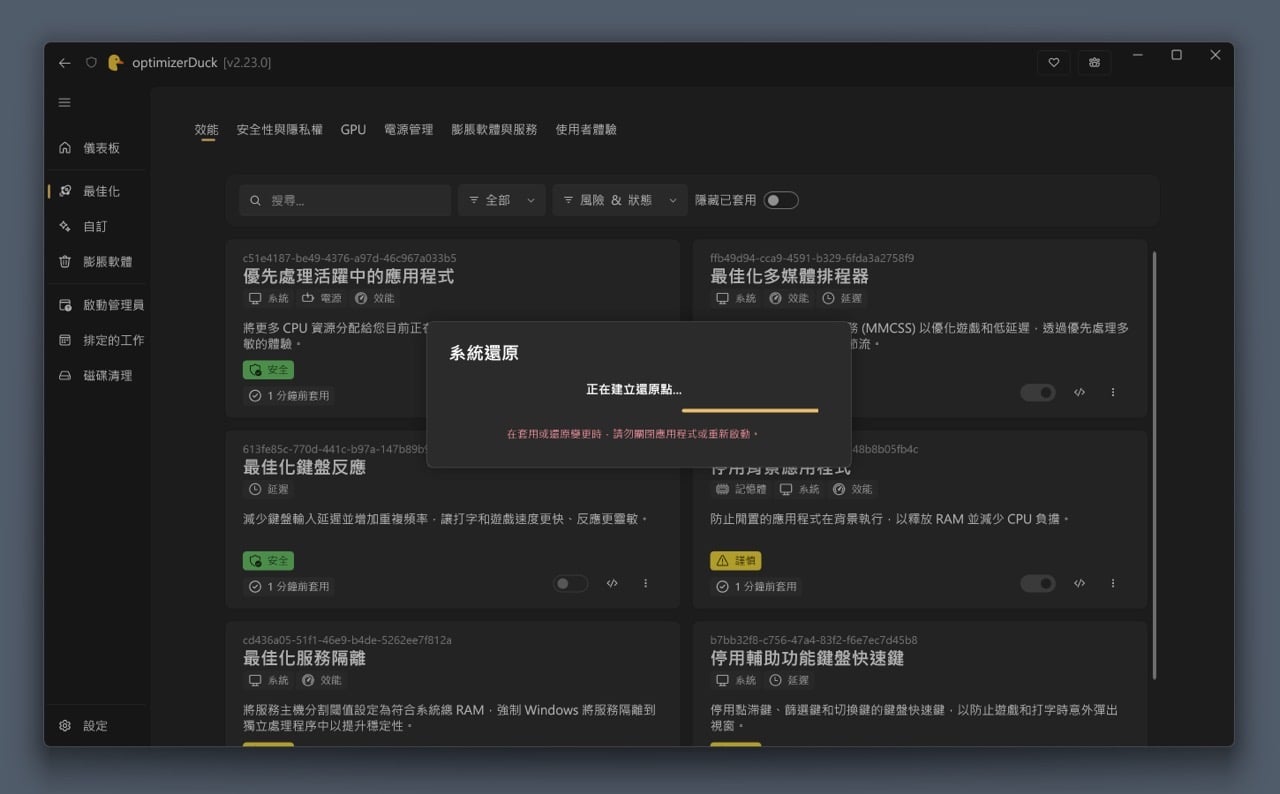Click 1 分鐘前套用 on 優先處理活躍中的應用程式 card
1280x794 pixels.
pyautogui.click(x=289, y=396)
